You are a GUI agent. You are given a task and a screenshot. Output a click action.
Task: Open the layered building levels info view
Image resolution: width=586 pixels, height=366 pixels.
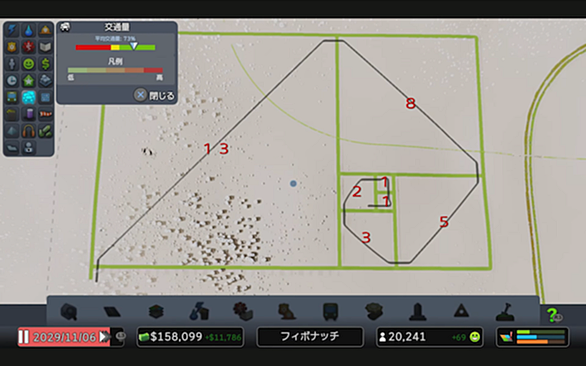pyautogui.click(x=45, y=80)
